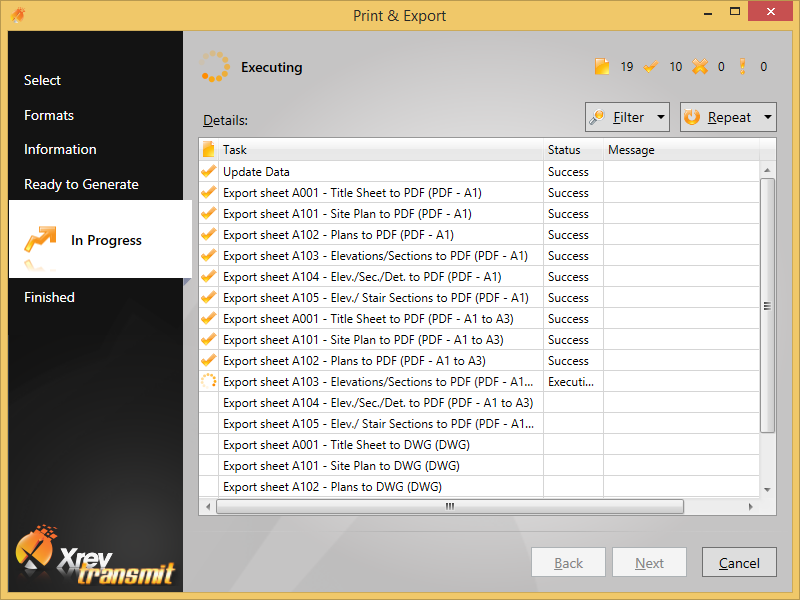Click Success status of Update Data row
The height and width of the screenshot is (600, 800).
coord(568,172)
